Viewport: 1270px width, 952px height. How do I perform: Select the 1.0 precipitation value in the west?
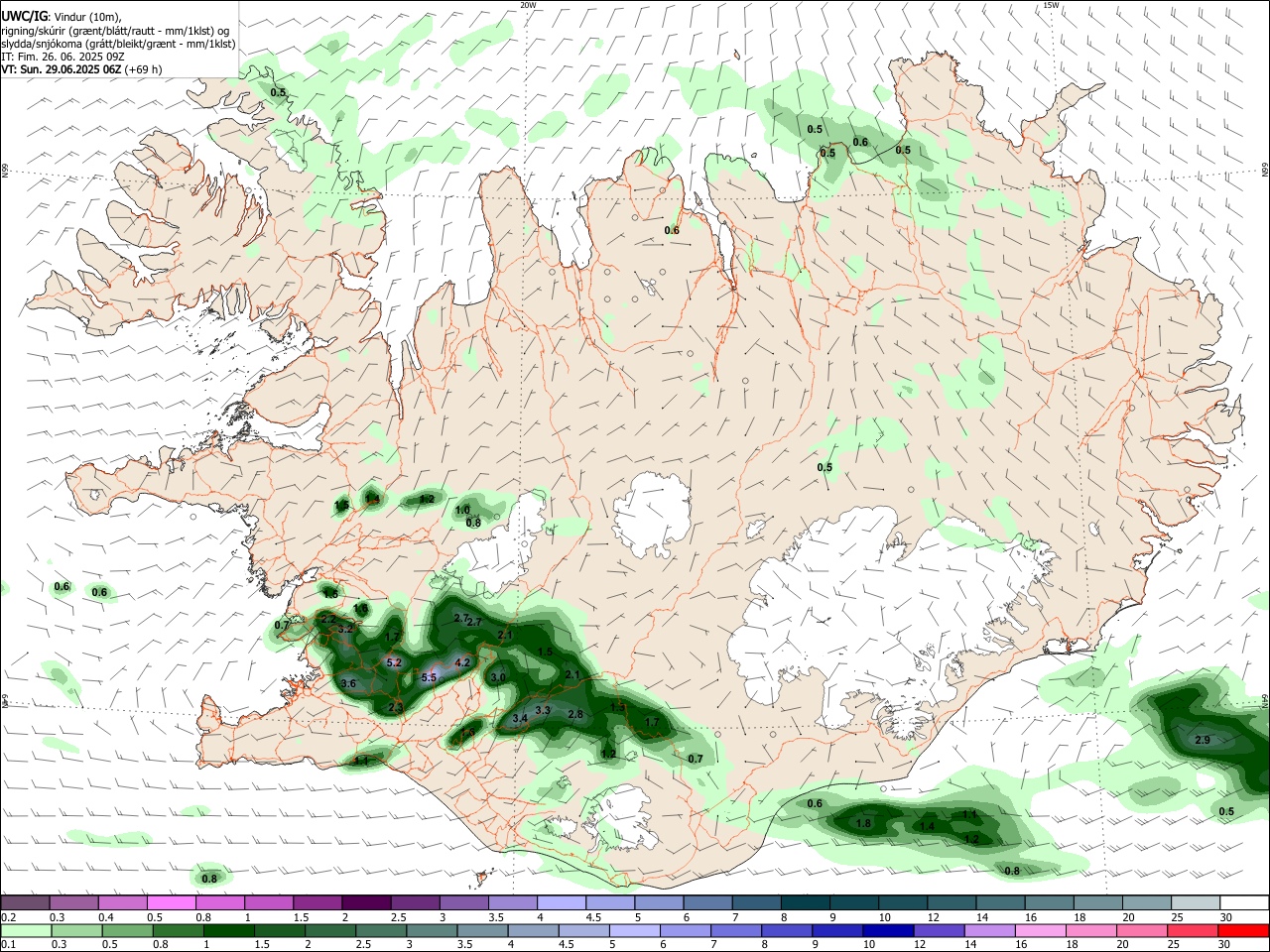click(462, 510)
